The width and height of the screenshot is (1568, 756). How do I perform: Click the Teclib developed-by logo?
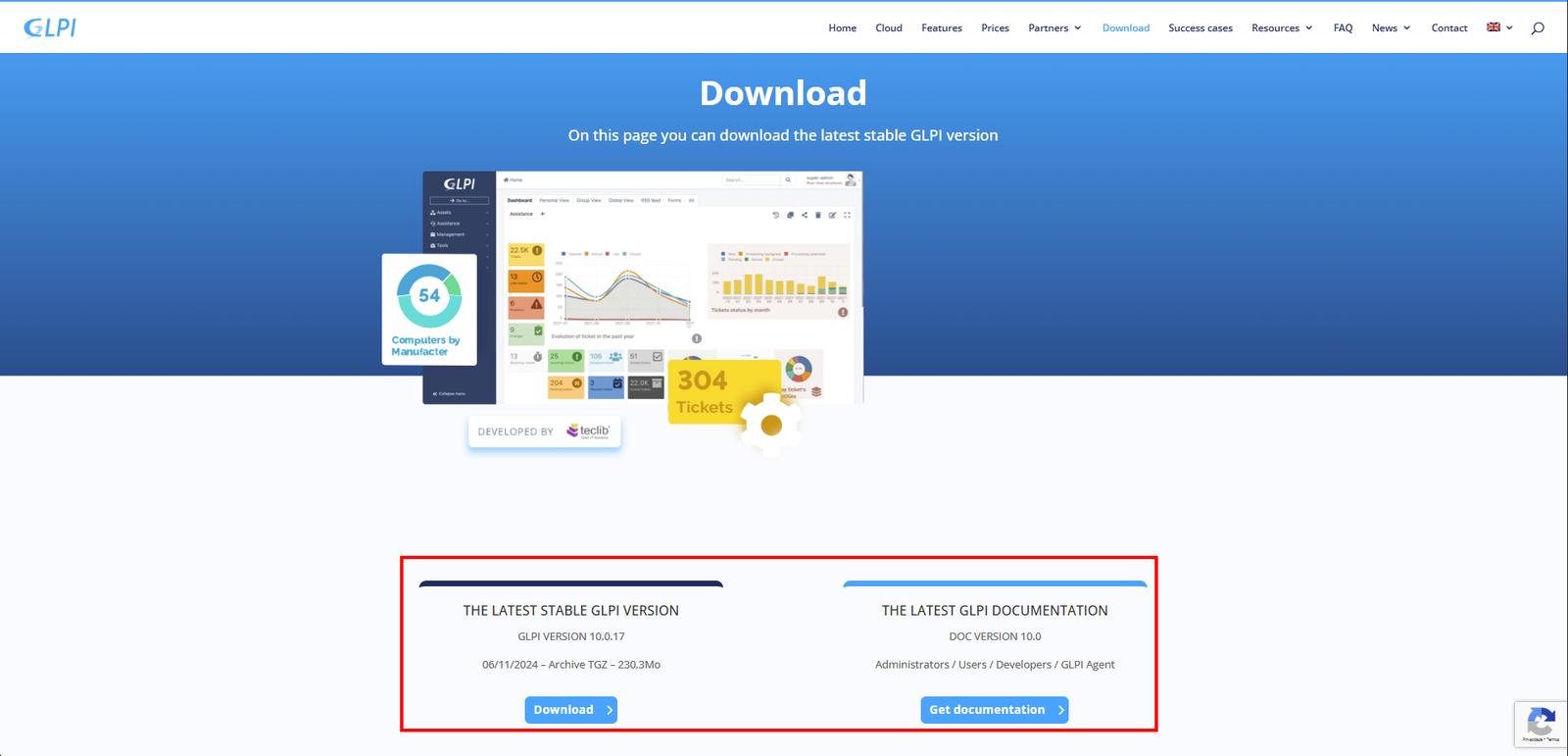pyautogui.click(x=588, y=431)
